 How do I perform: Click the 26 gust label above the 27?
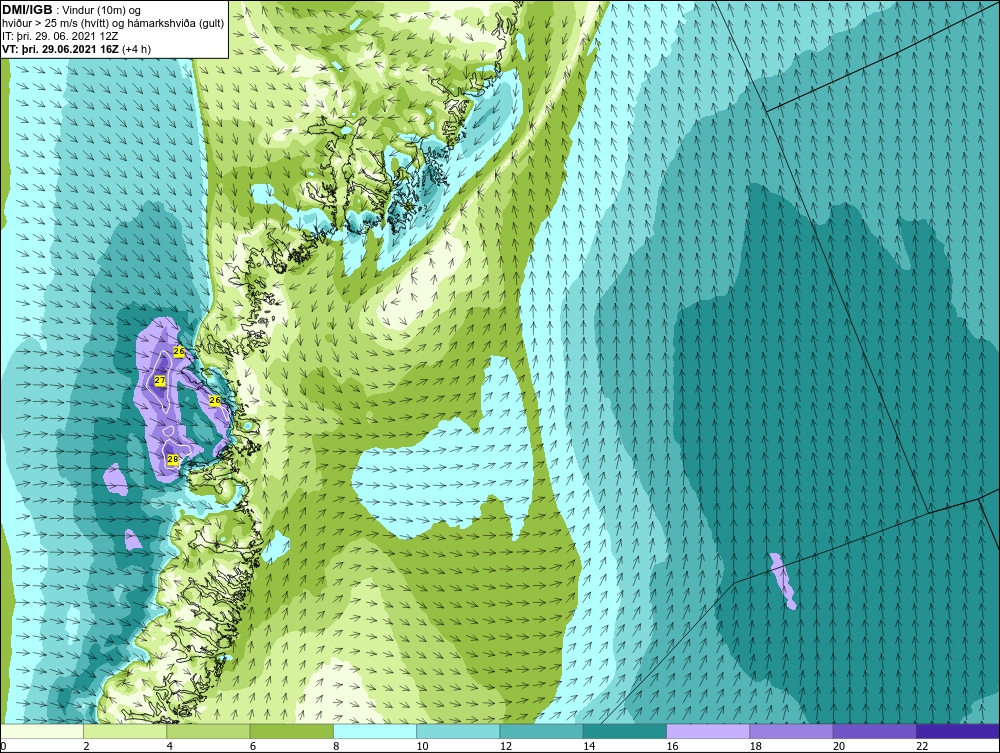coord(179,351)
